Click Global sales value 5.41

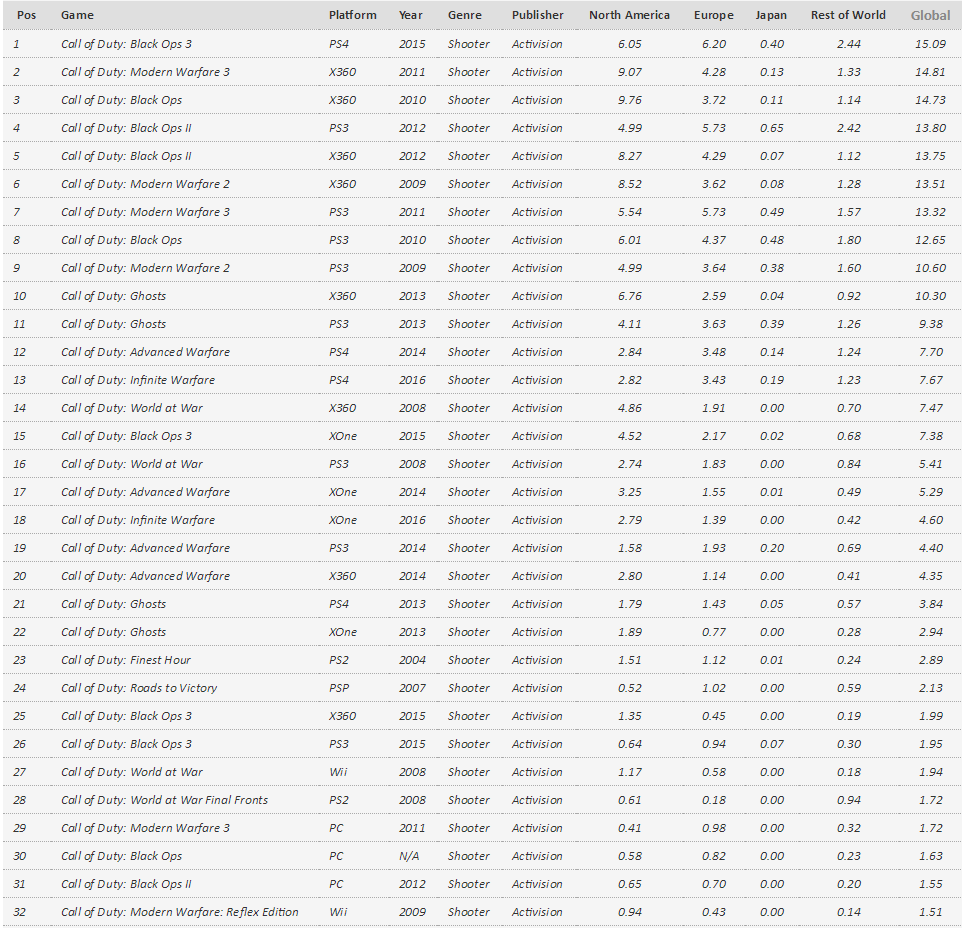pyautogui.click(x=931, y=464)
